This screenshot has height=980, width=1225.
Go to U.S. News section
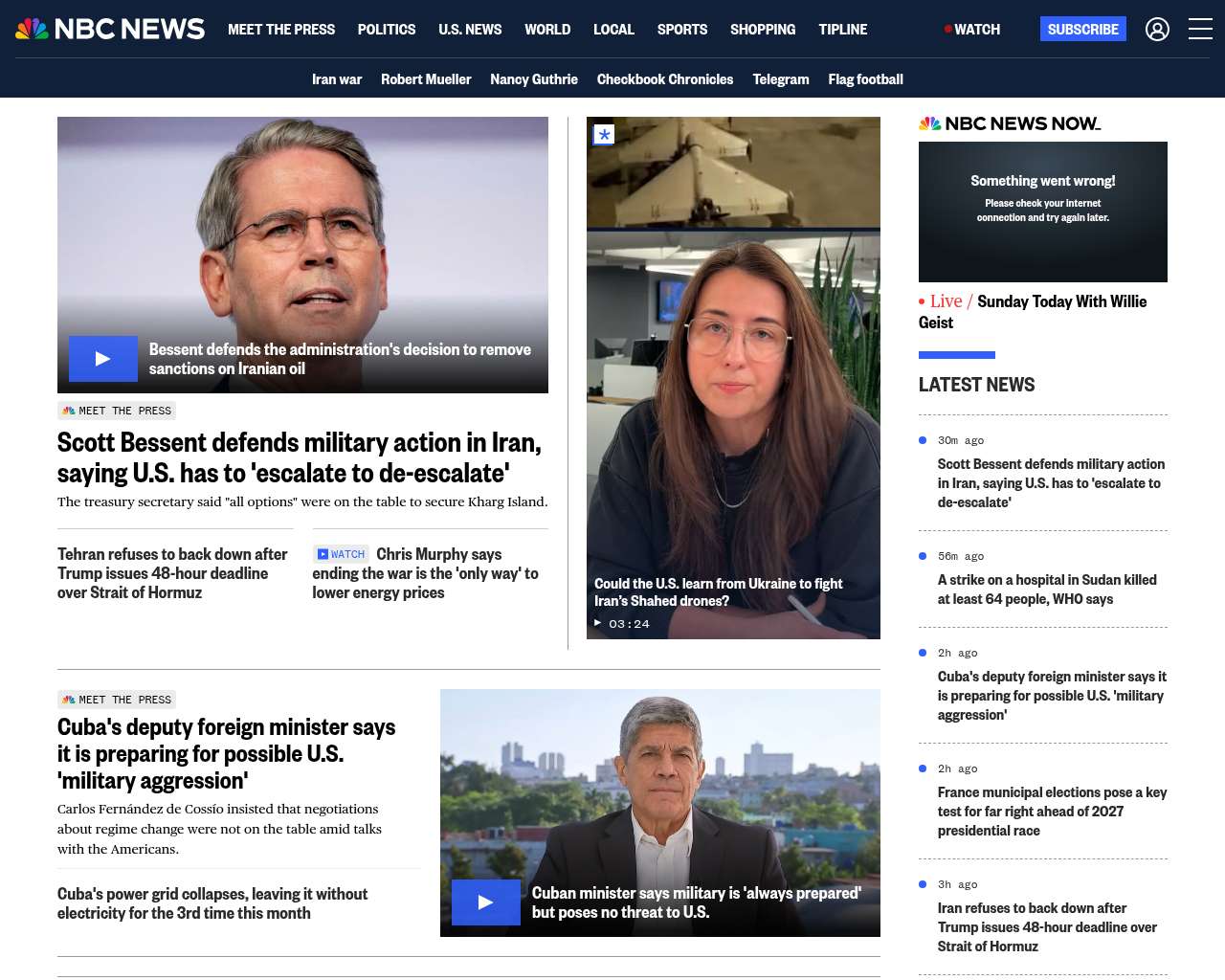[x=470, y=30]
